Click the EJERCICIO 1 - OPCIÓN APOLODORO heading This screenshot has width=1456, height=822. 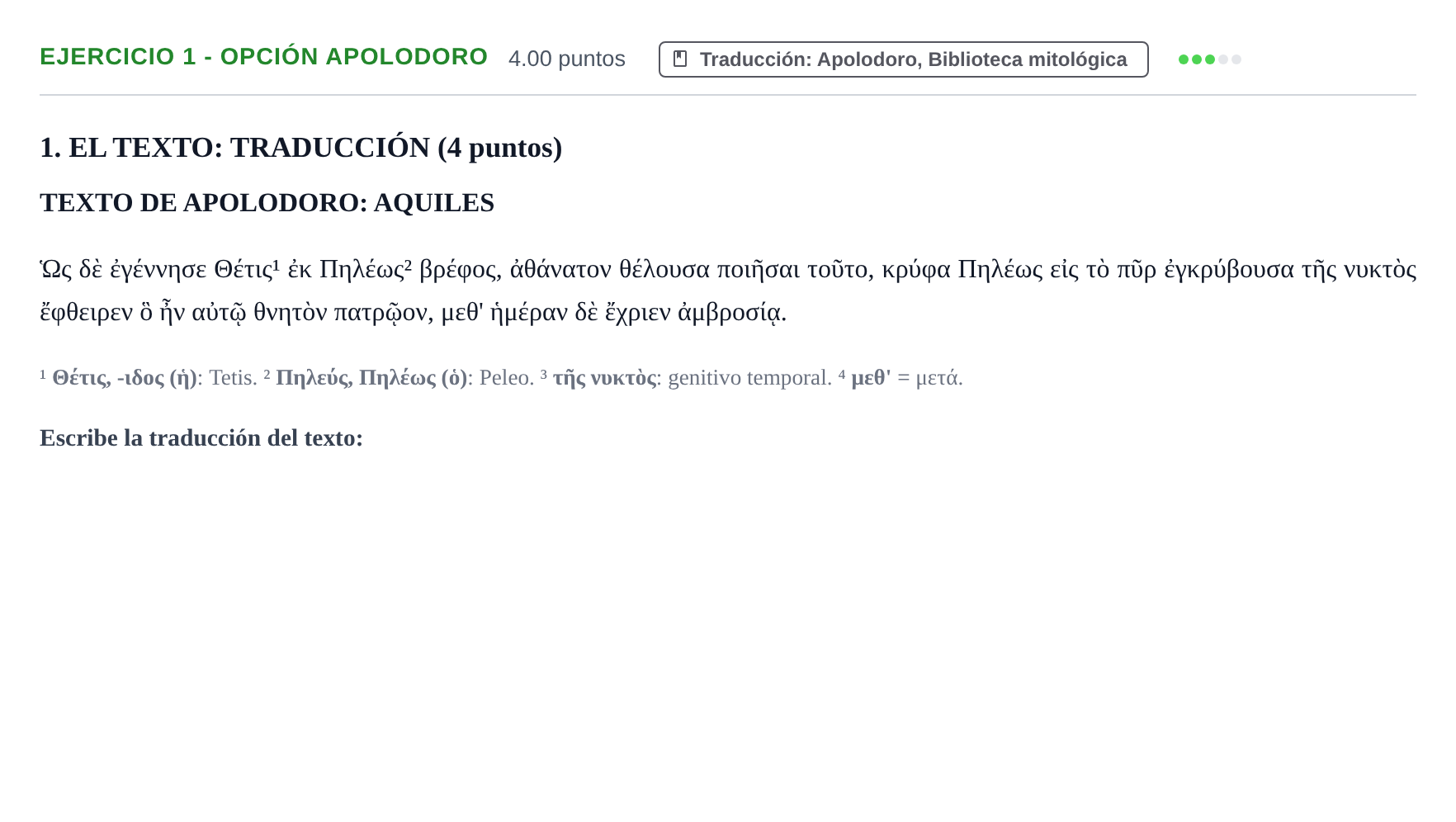pos(264,57)
